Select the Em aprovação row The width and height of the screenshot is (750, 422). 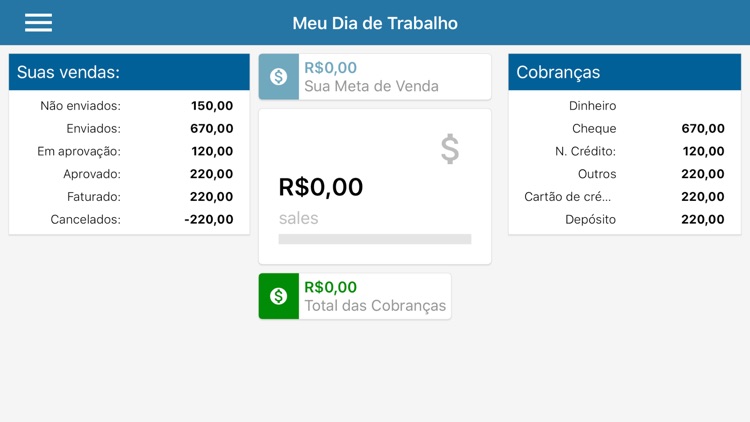click(129, 151)
